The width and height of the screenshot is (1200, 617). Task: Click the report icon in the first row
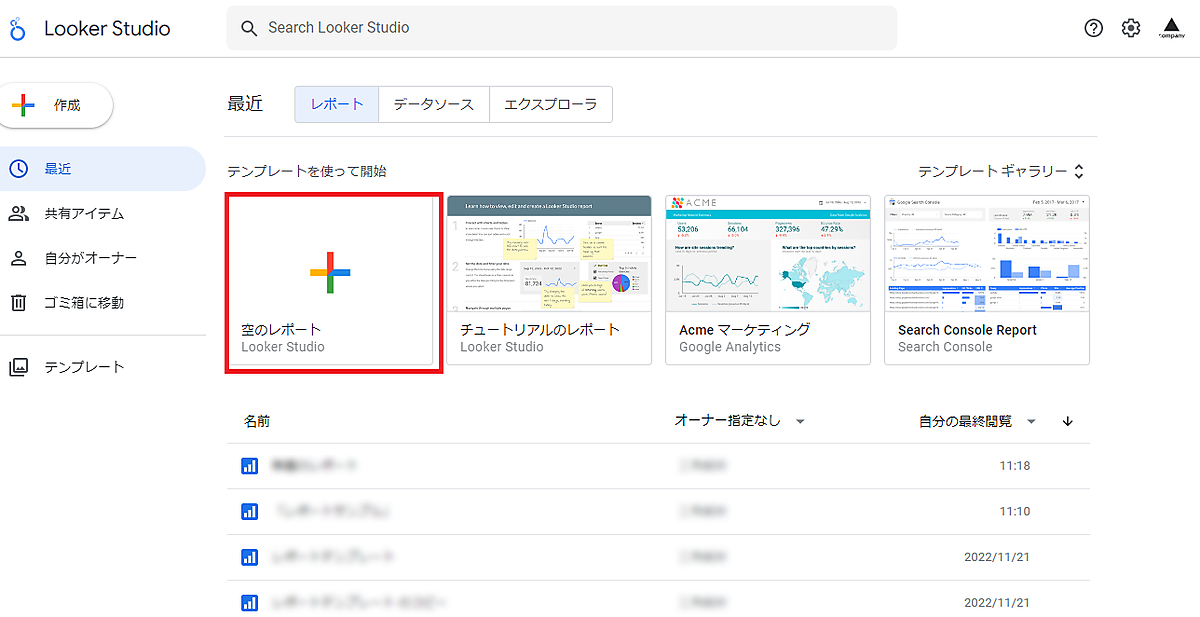coord(250,466)
